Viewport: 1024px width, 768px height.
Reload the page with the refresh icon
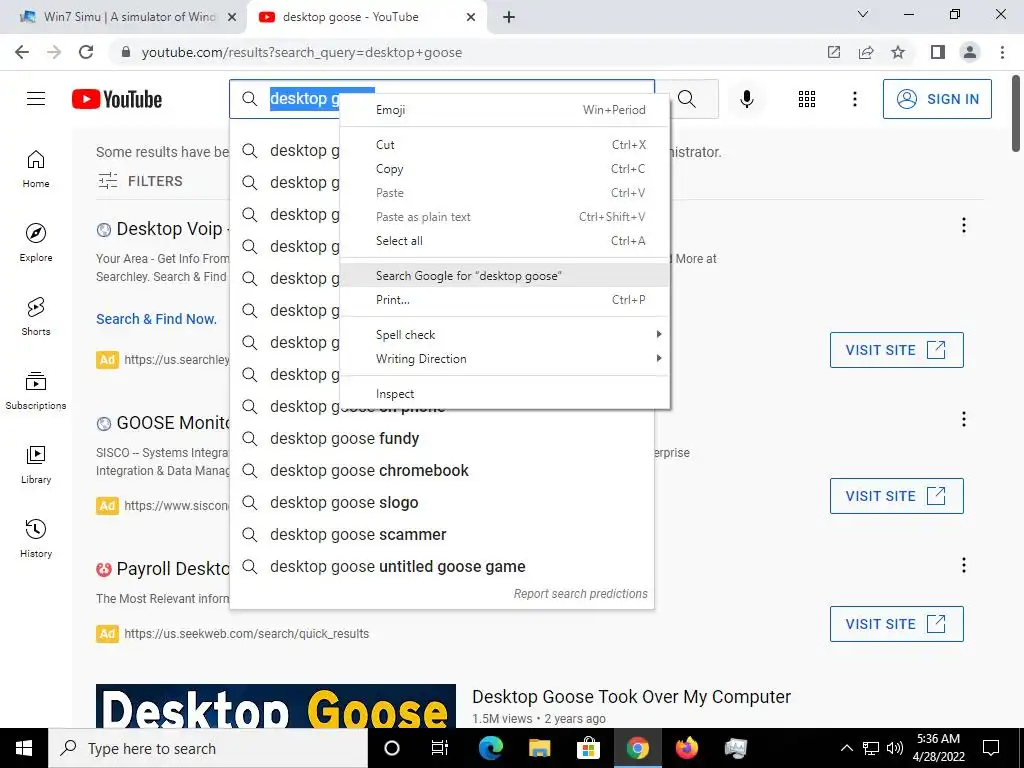[x=86, y=52]
